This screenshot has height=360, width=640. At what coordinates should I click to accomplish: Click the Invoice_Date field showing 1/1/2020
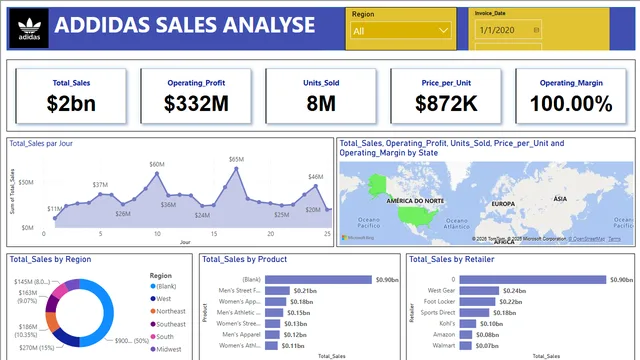point(508,30)
